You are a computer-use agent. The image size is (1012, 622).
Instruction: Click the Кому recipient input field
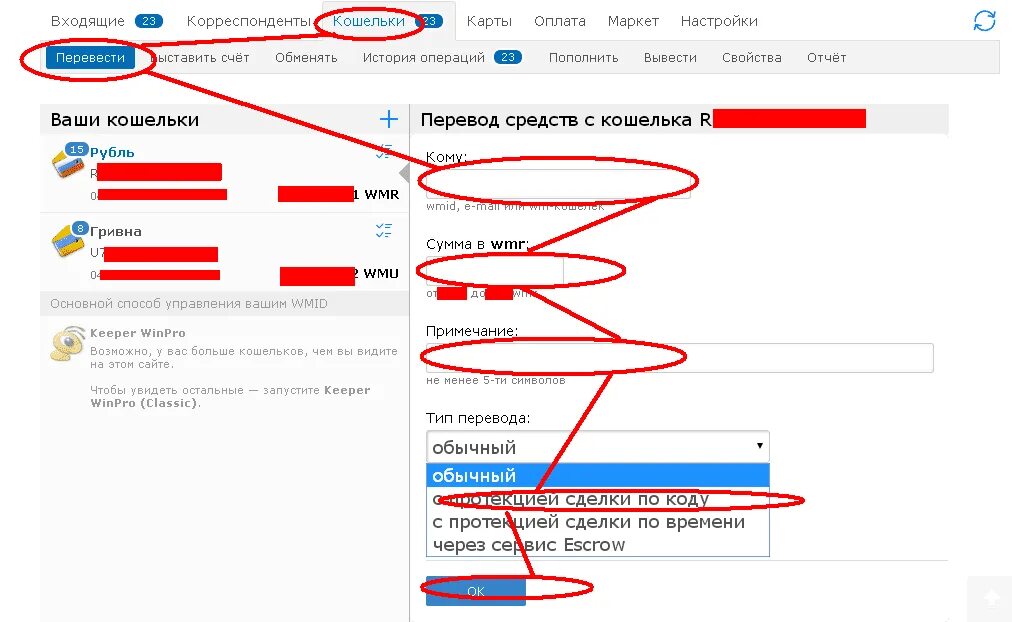[558, 183]
